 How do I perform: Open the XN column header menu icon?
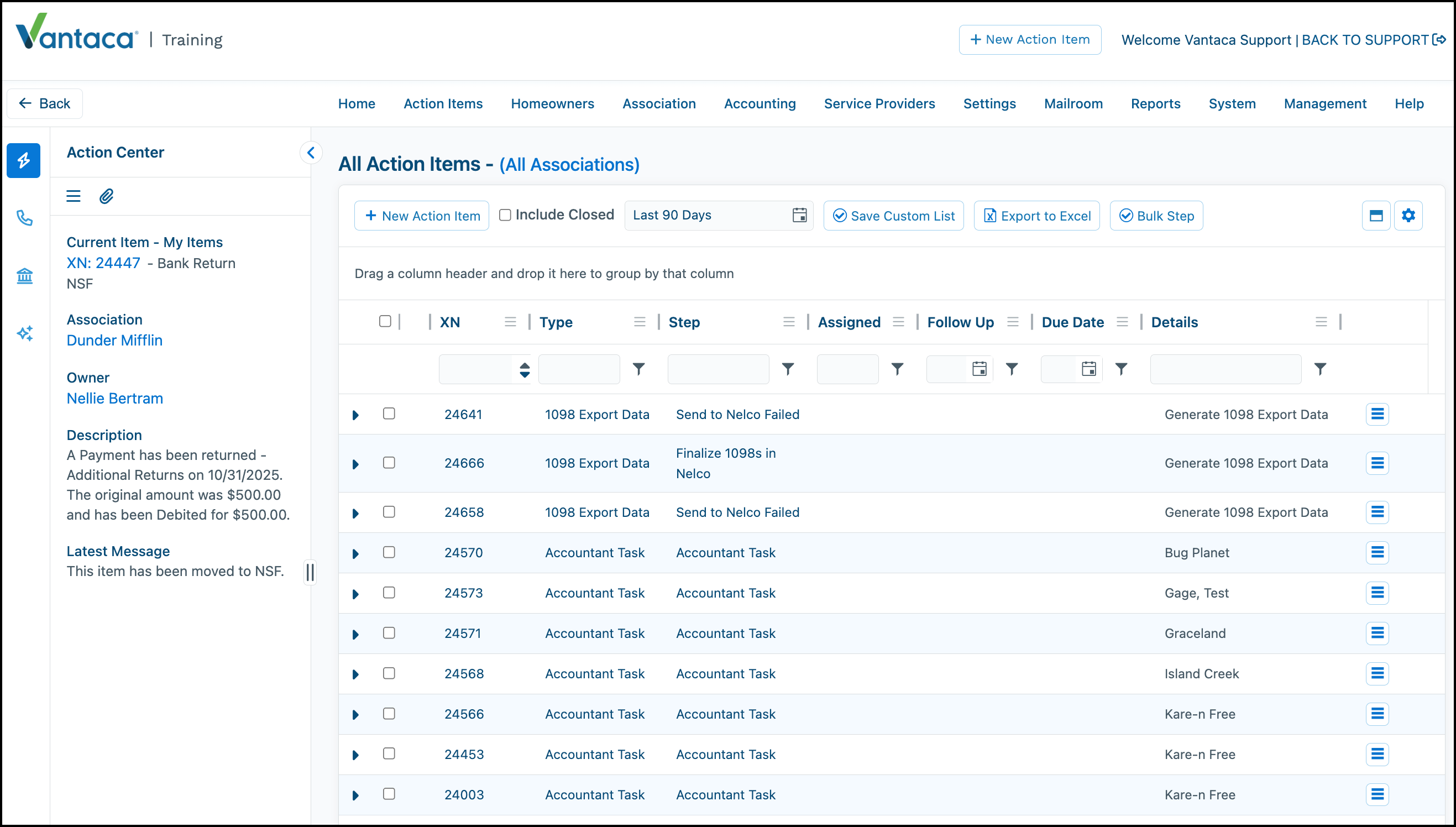tap(511, 322)
